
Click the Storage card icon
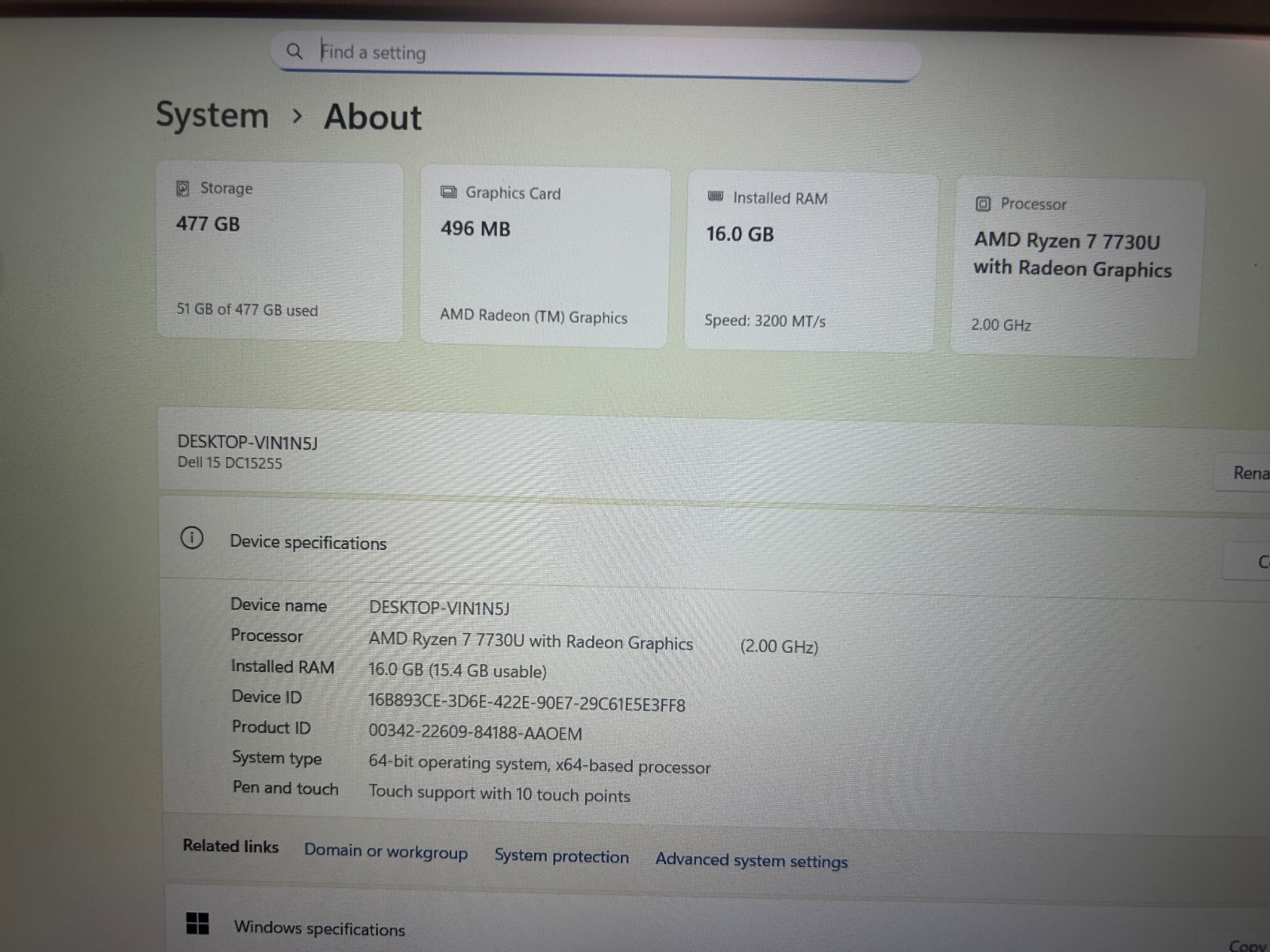point(183,188)
